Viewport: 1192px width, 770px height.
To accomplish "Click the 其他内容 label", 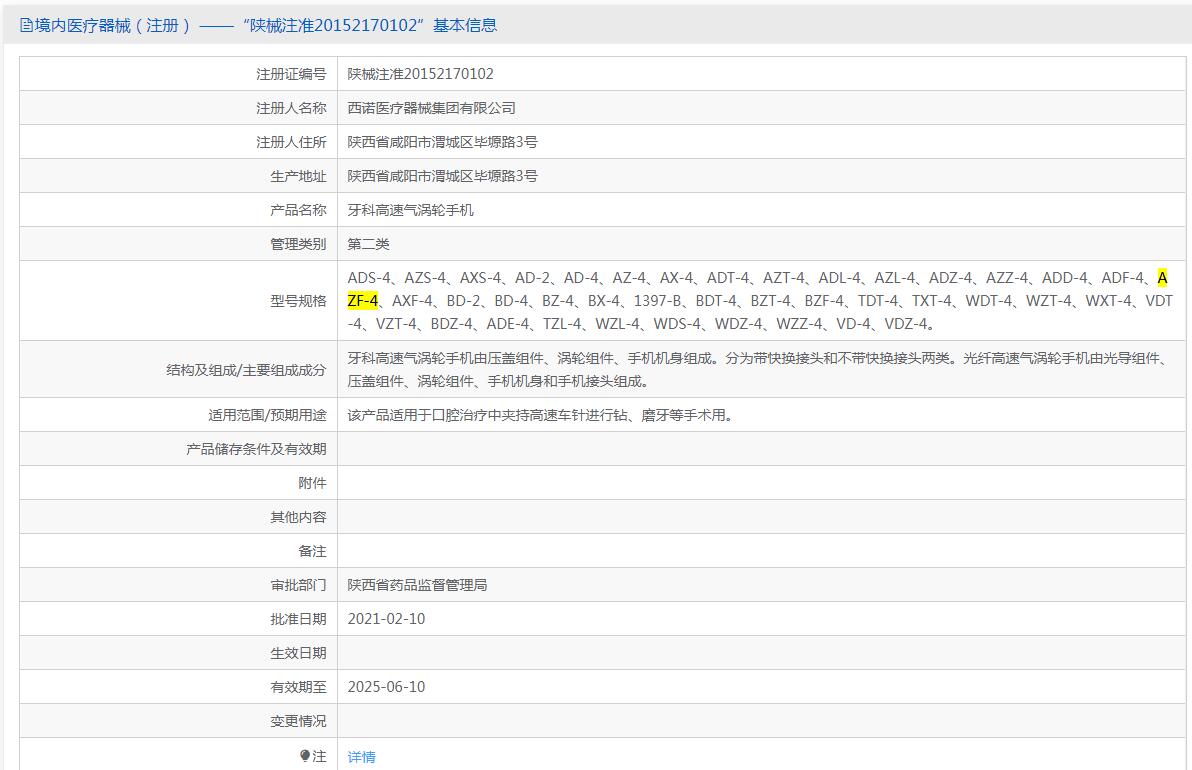I will (298, 517).
